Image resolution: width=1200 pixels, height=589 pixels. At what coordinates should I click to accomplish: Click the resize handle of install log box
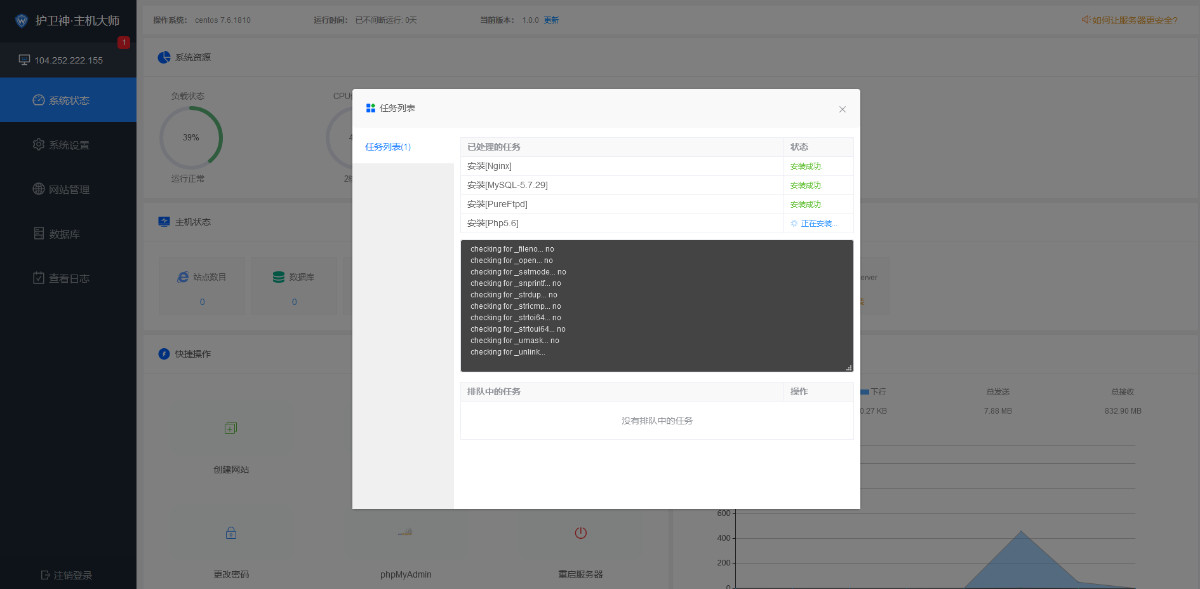tap(848, 367)
